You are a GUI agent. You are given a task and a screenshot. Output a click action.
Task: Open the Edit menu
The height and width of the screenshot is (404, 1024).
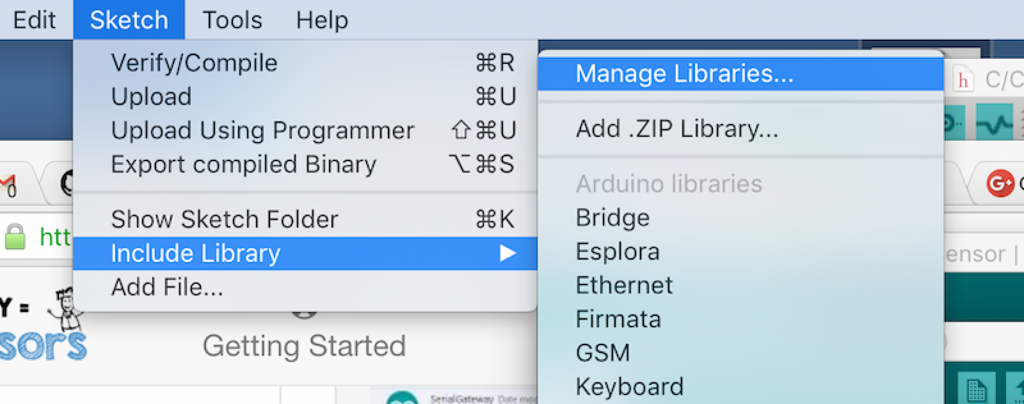34,20
